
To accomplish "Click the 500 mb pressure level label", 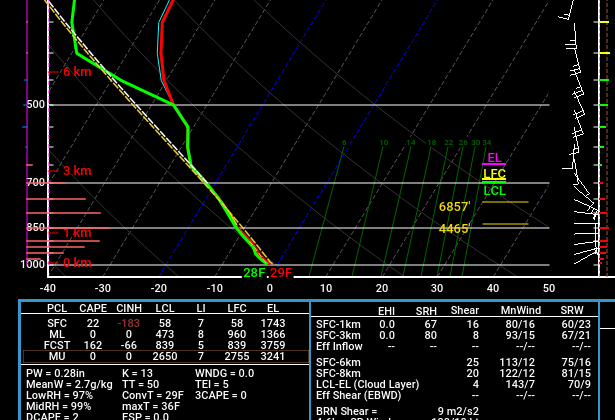I will (35, 105).
